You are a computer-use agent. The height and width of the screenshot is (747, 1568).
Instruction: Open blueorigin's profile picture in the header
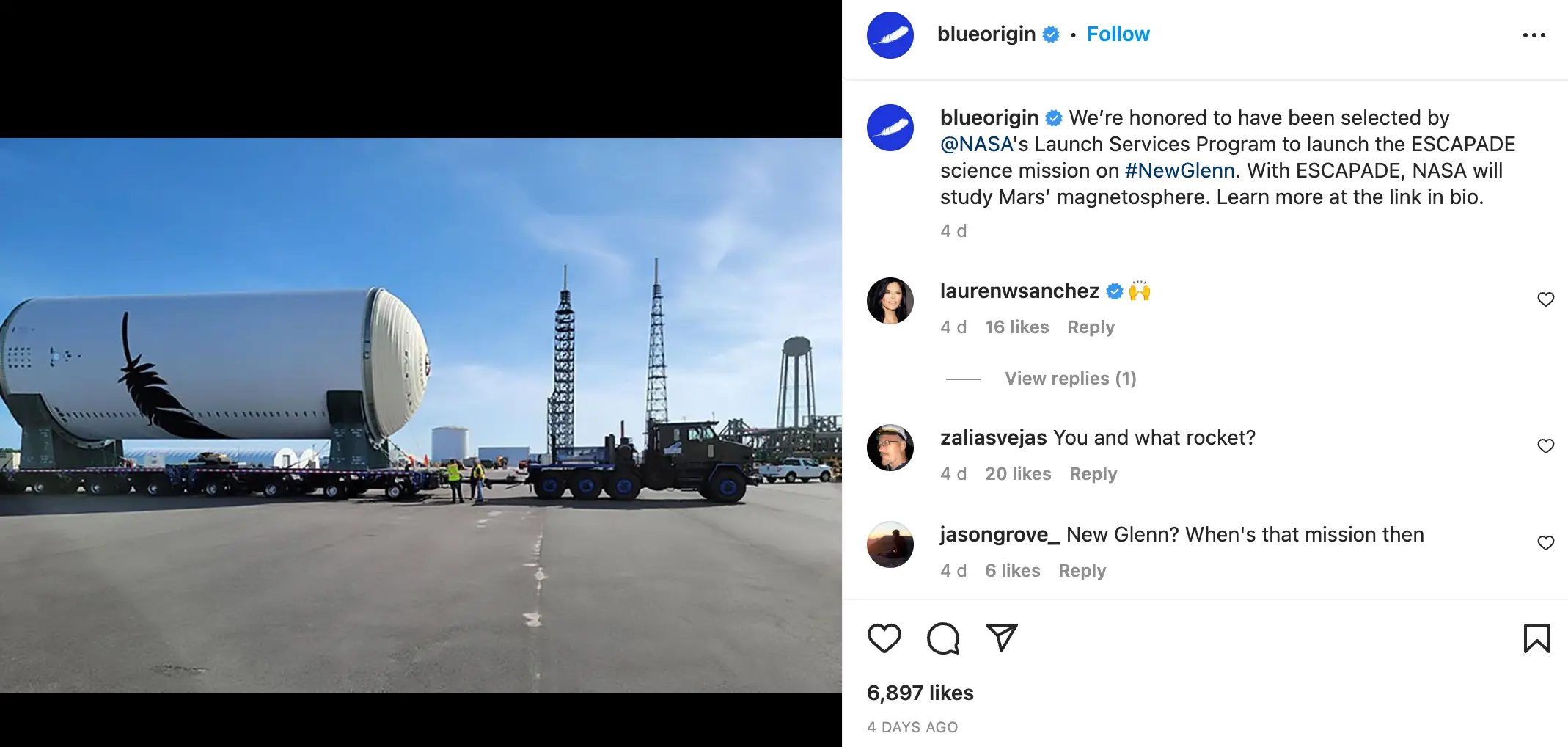pyautogui.click(x=890, y=34)
